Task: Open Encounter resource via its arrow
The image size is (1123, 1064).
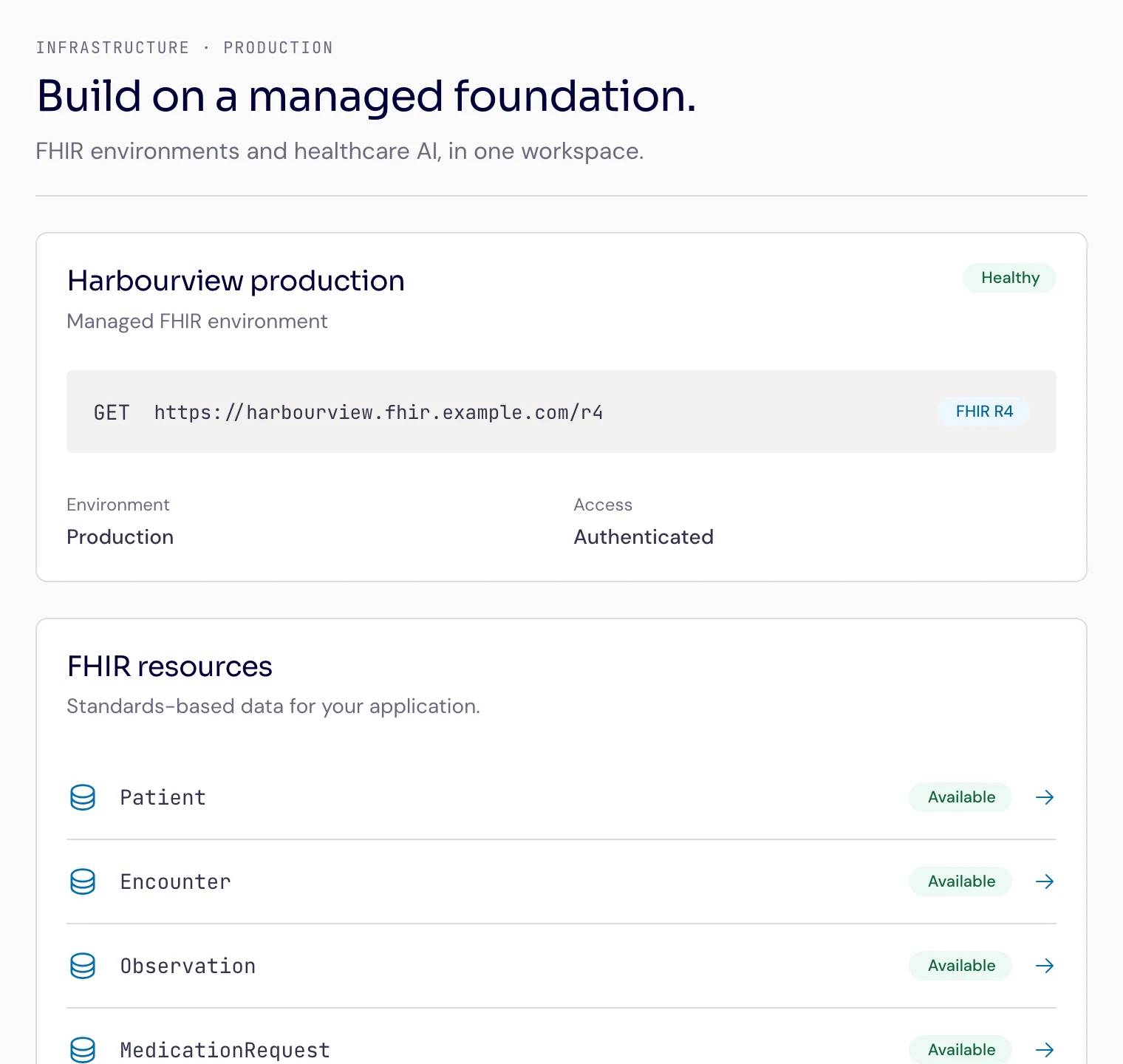Action: click(1045, 881)
